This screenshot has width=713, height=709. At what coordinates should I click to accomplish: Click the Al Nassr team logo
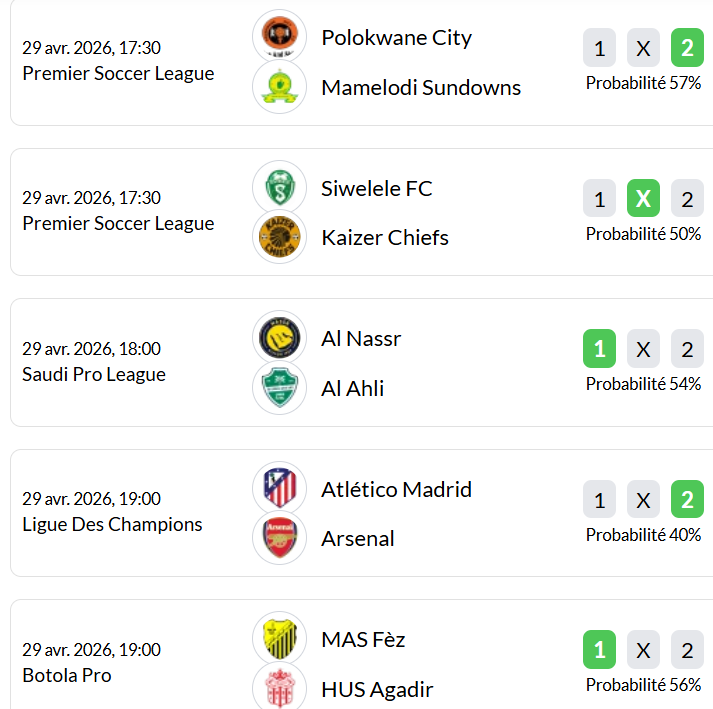280,338
